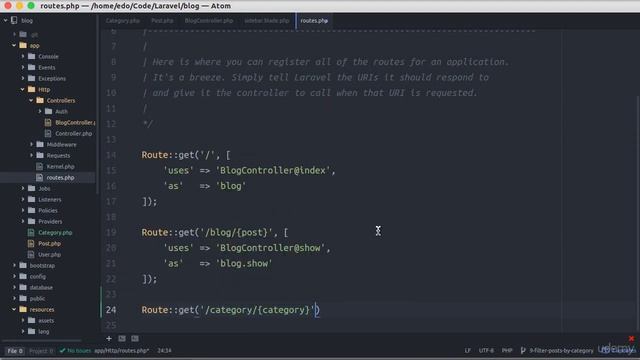Expand the Auth folder
The height and width of the screenshot is (360, 640).
(40, 111)
